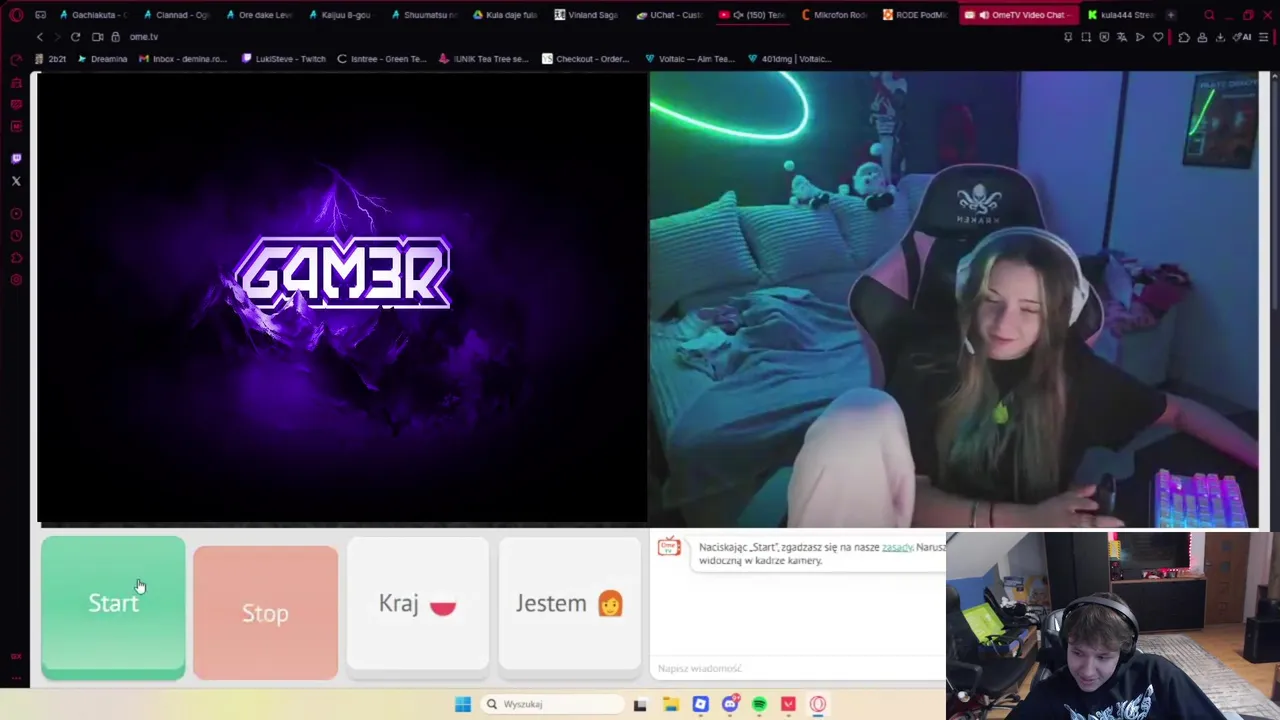Open the Dreamina bookmark
The height and width of the screenshot is (720, 1280).
(102, 59)
